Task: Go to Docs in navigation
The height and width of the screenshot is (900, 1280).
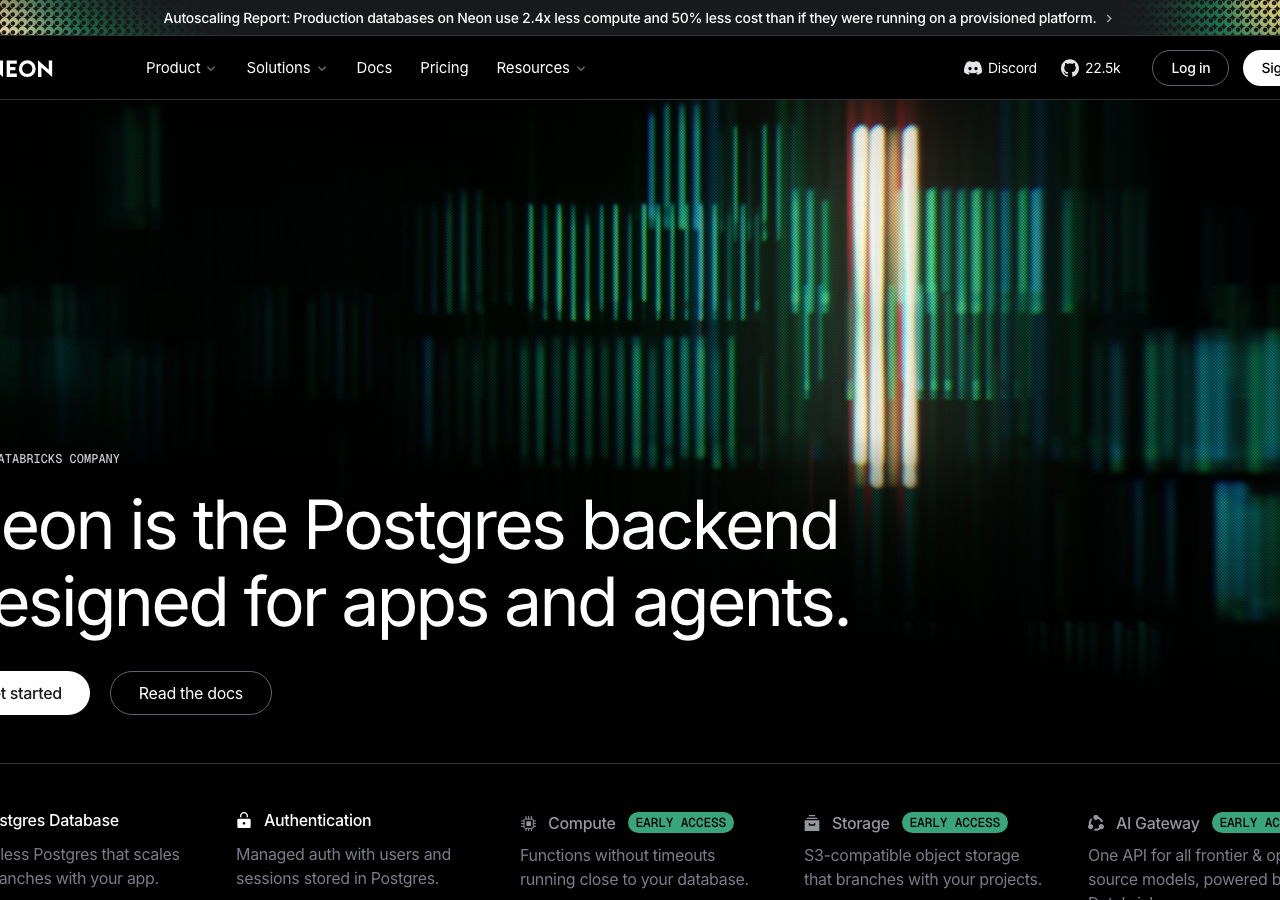Action: click(374, 68)
